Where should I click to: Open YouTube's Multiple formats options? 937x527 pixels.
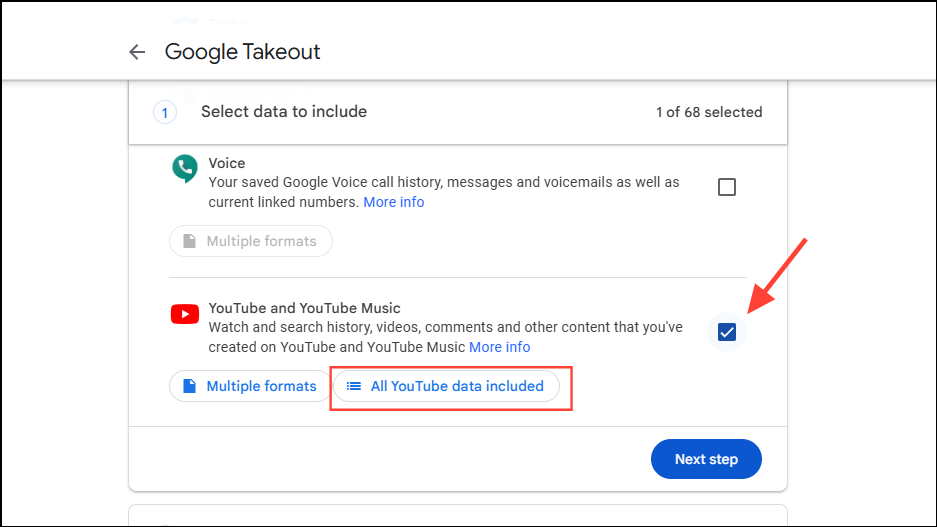249,386
